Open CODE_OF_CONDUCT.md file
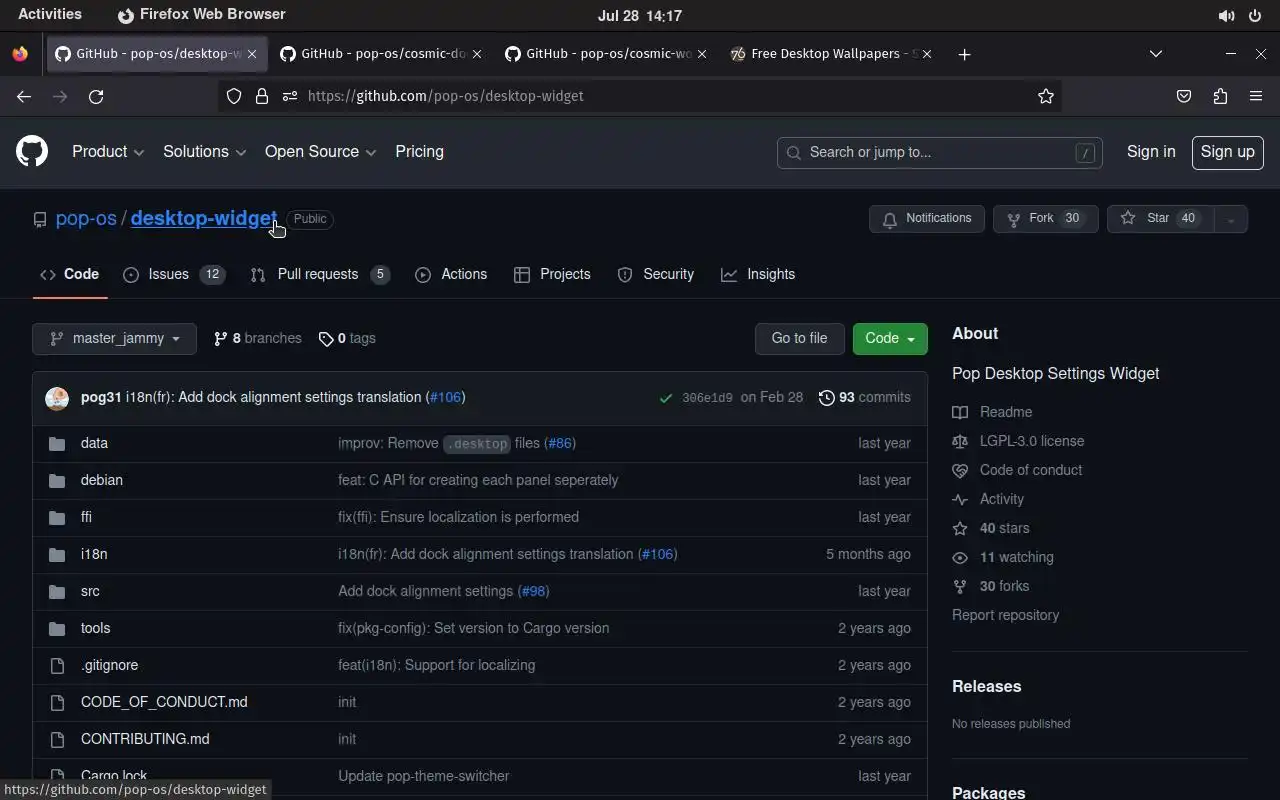 (x=164, y=702)
